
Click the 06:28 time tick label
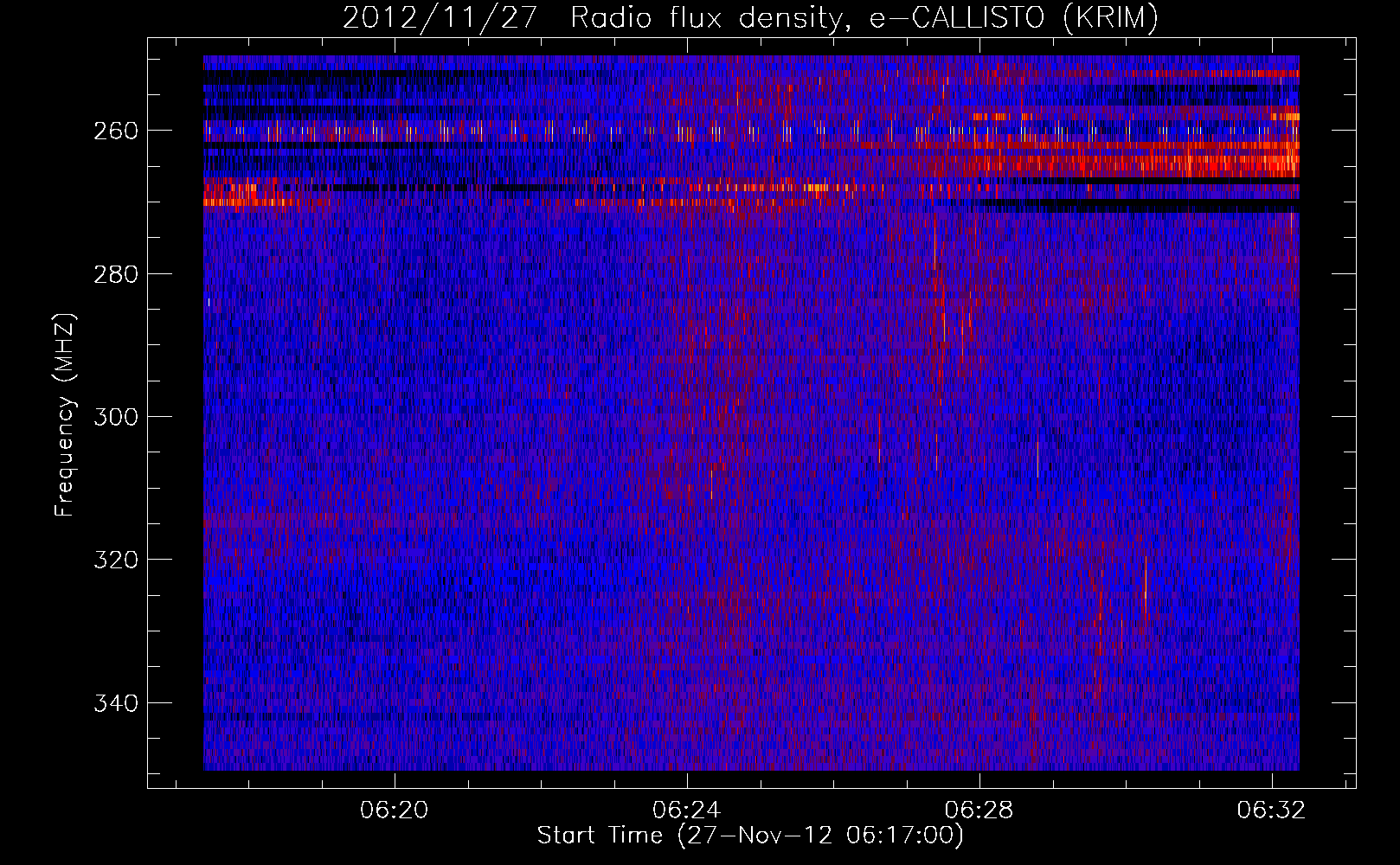coord(979,810)
